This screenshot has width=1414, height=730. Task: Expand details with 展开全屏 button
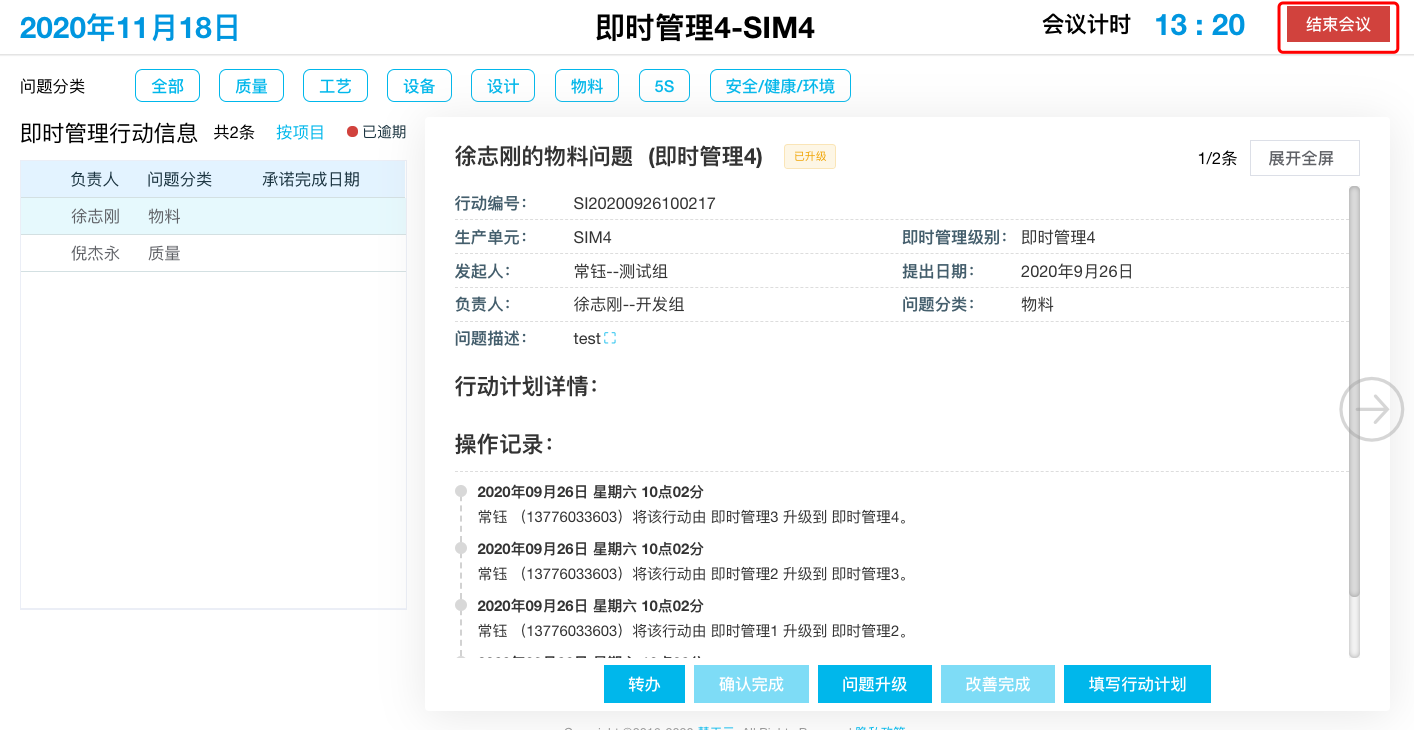pos(1304,158)
